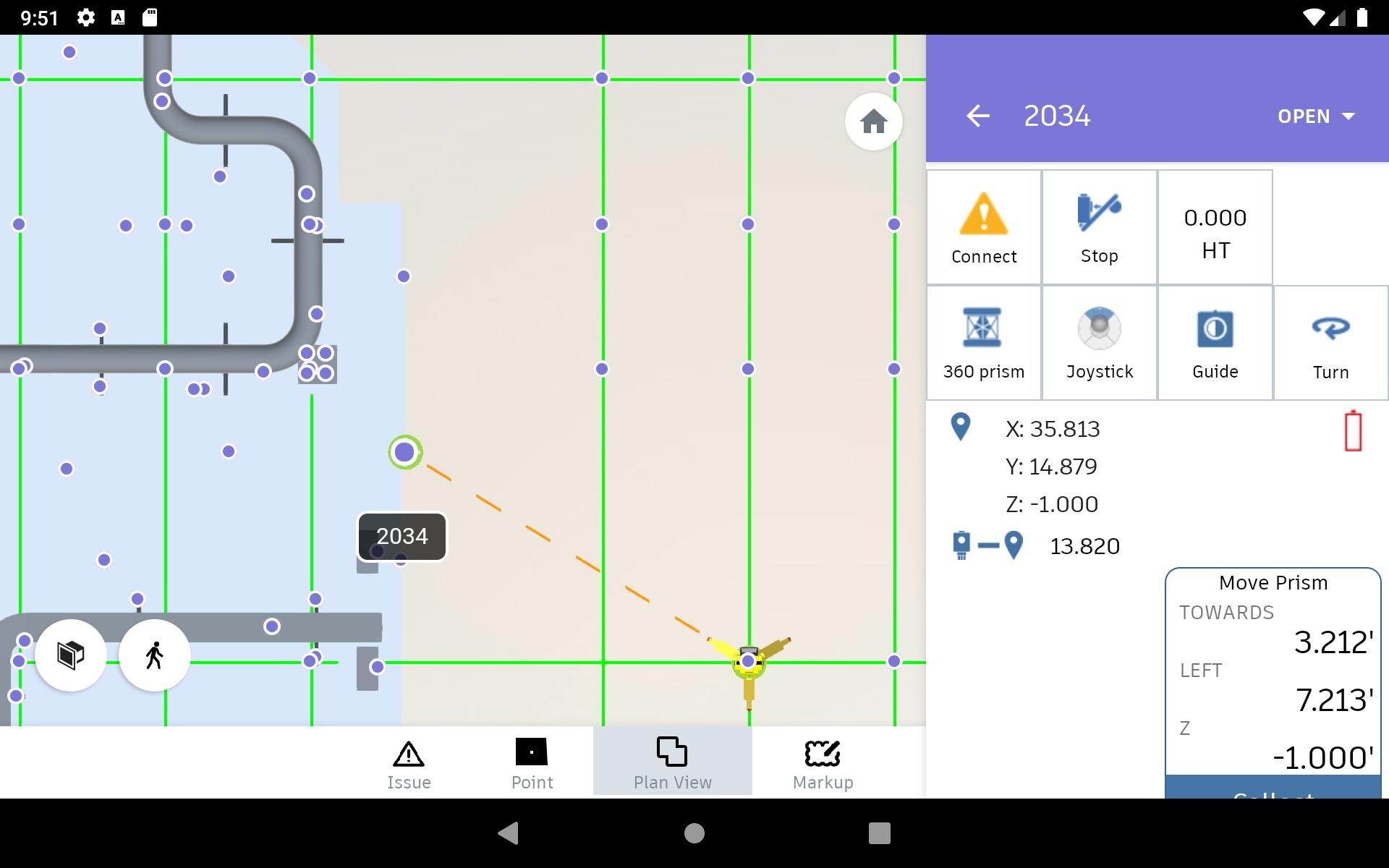Open the 0.000 HT height tile
1389x868 pixels.
1215,227
